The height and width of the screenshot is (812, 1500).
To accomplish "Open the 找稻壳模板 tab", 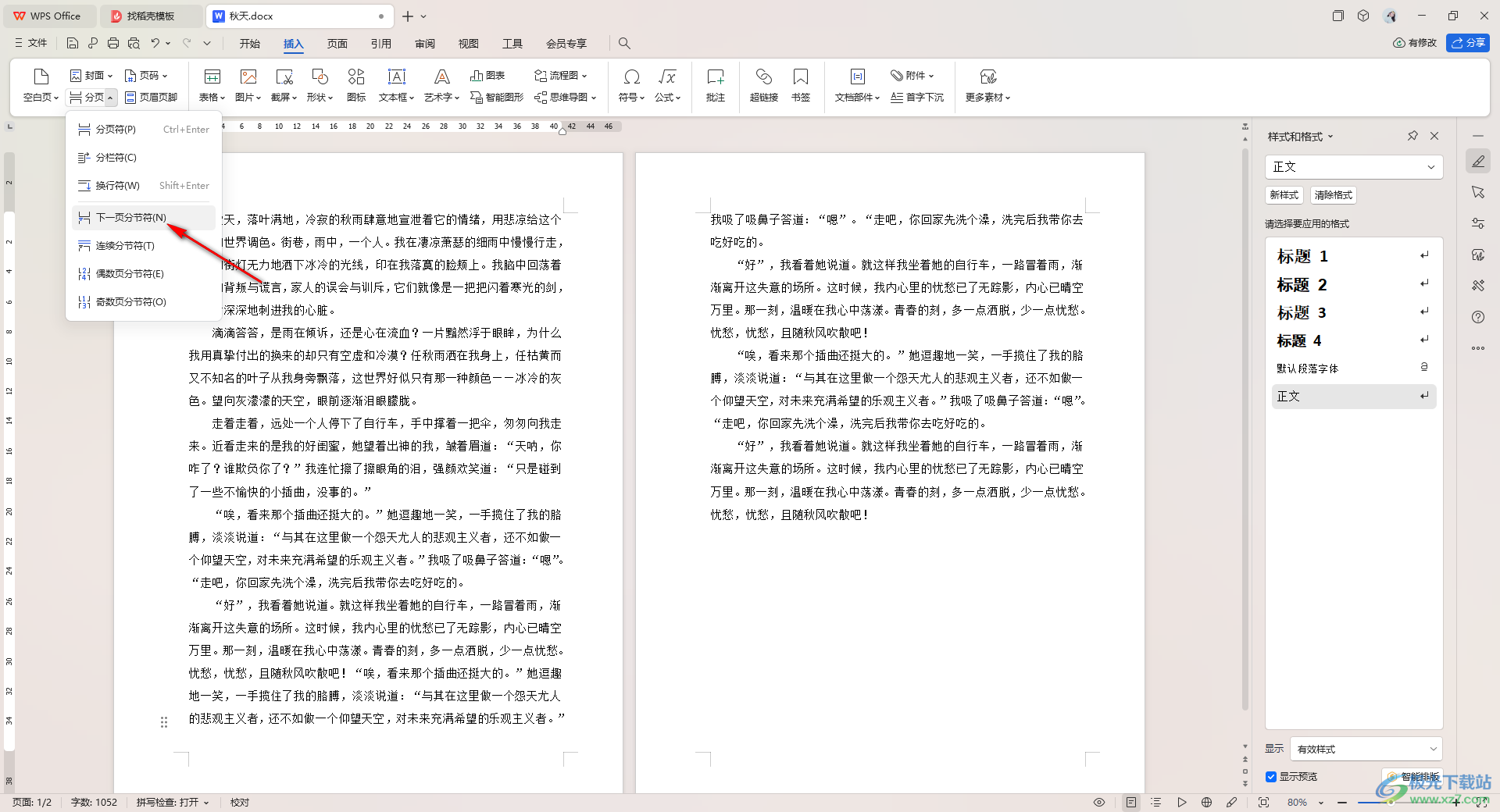I will 151,16.
